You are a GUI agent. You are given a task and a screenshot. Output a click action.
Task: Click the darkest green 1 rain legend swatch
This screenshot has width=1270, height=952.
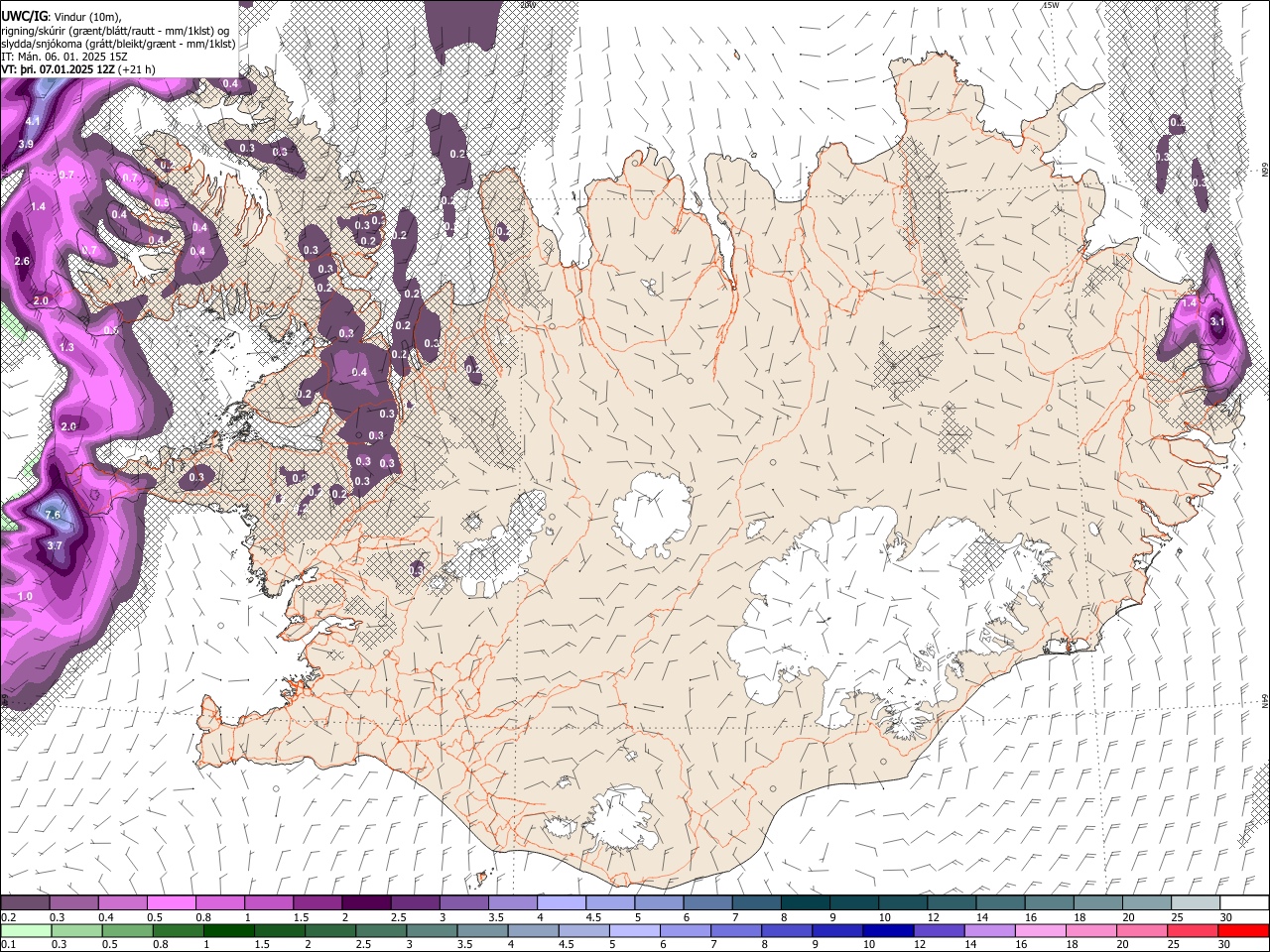228,930
